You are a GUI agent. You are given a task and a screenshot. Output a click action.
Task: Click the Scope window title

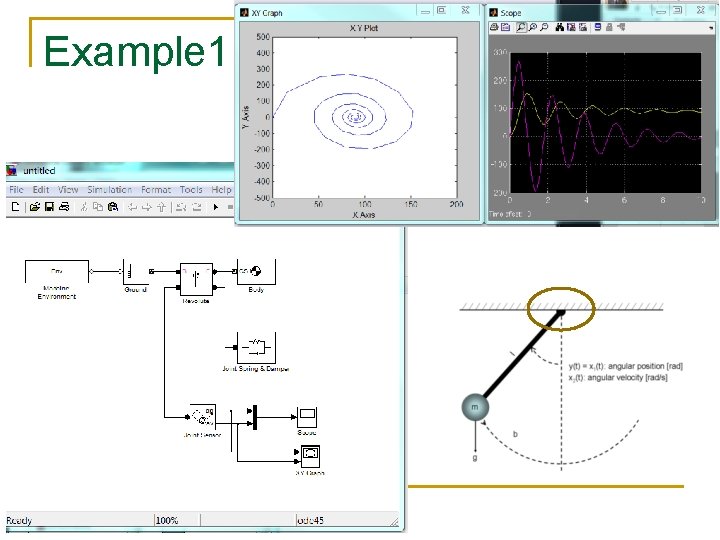click(511, 13)
